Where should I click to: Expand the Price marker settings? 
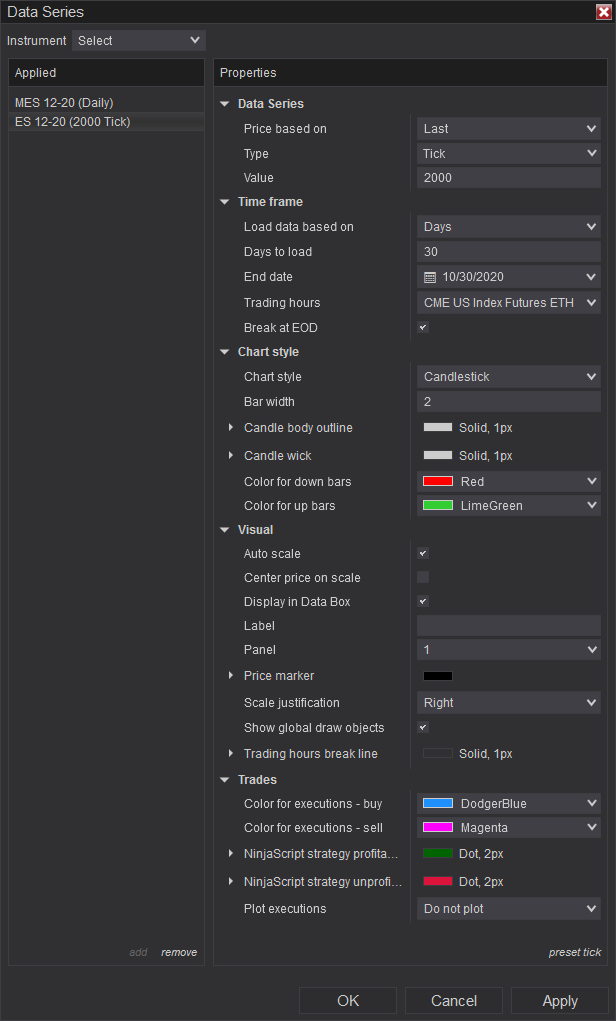click(232, 676)
